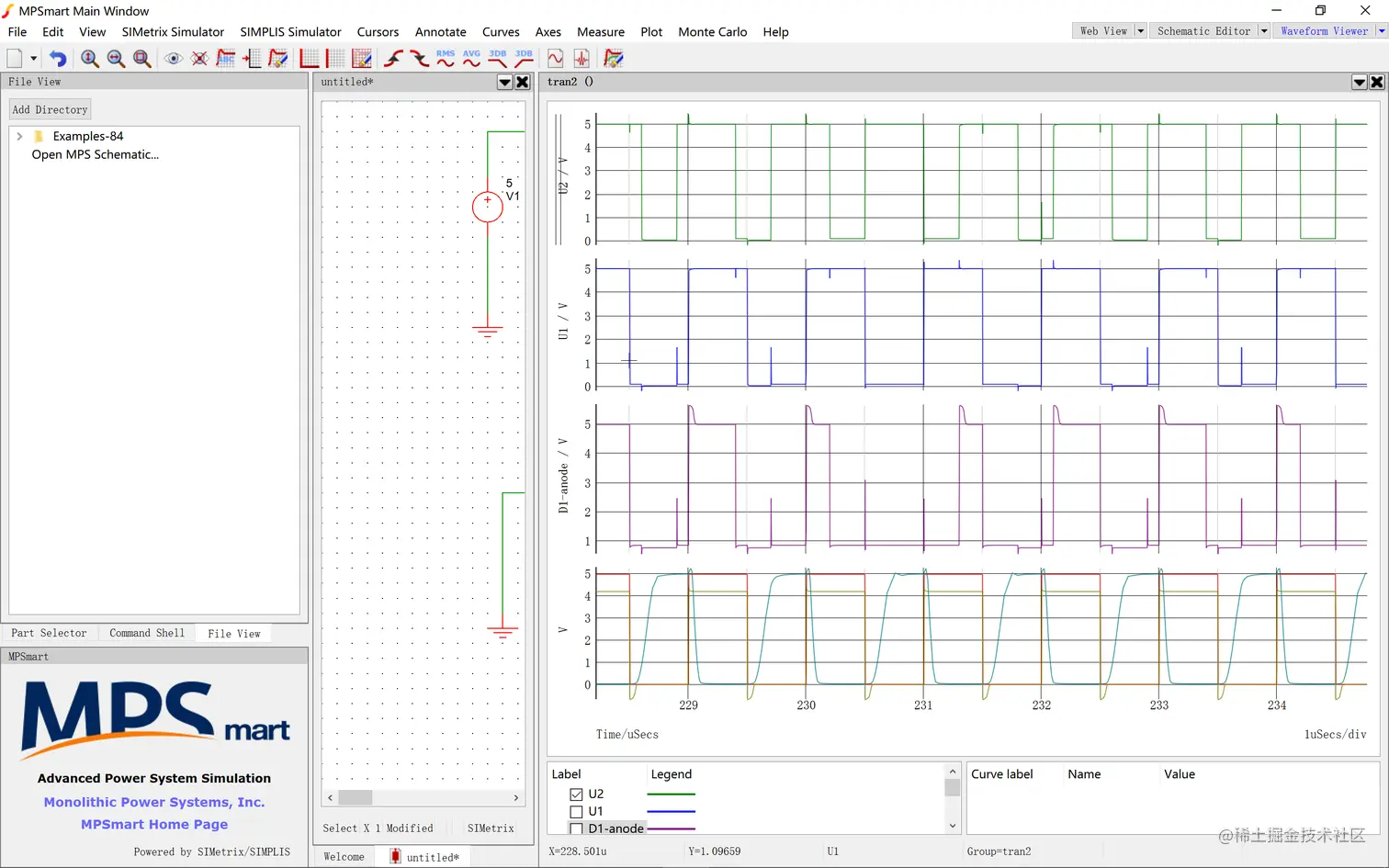
Task: Open the File menu
Action: pos(17,31)
